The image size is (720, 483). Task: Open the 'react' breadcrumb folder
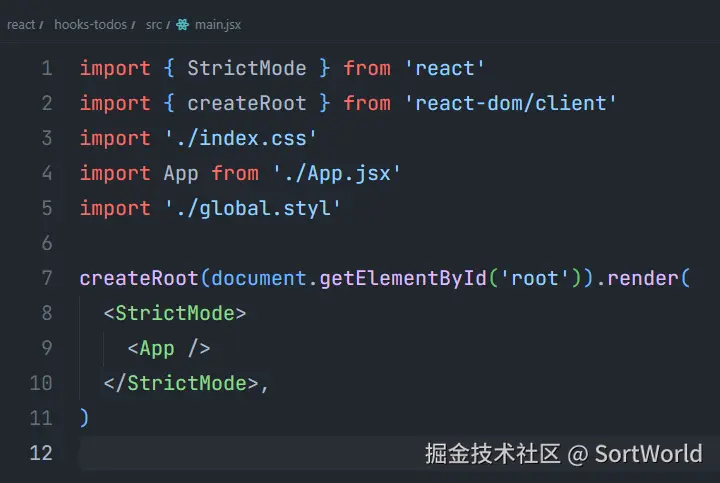point(21,24)
